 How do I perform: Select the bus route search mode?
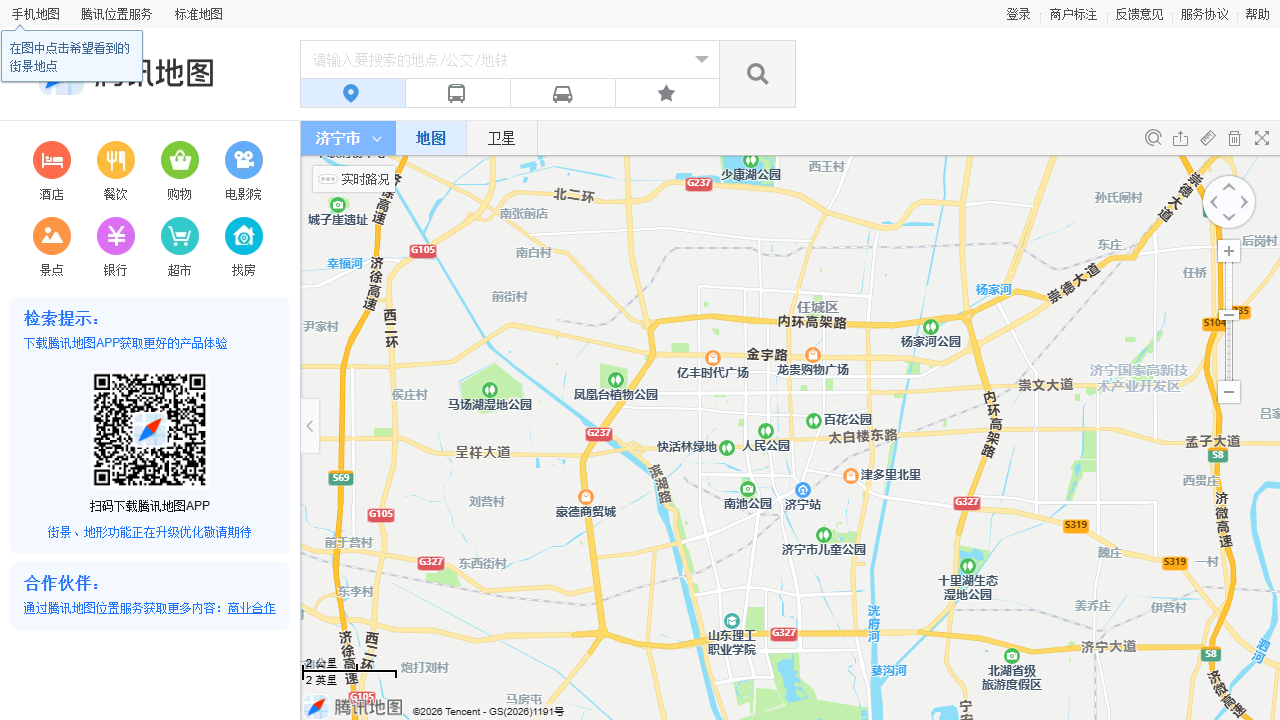pos(457,93)
